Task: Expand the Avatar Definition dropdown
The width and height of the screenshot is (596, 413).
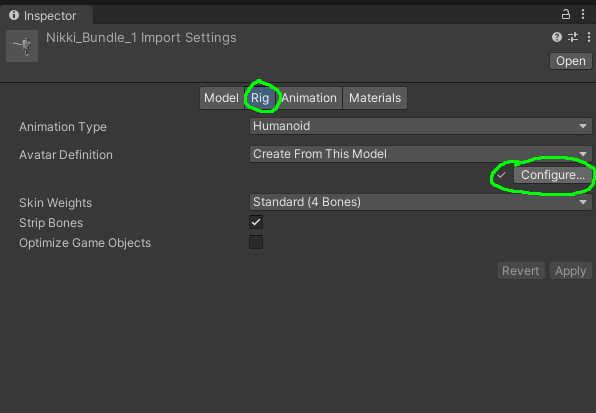Action: coord(420,154)
